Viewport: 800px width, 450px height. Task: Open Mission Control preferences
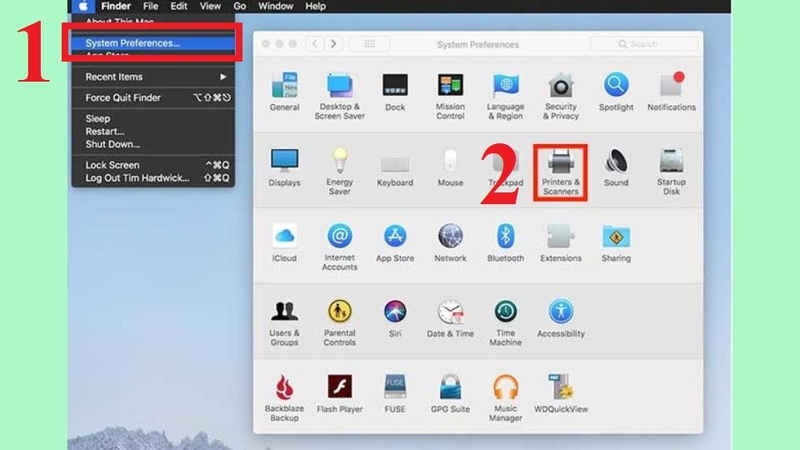tap(450, 96)
